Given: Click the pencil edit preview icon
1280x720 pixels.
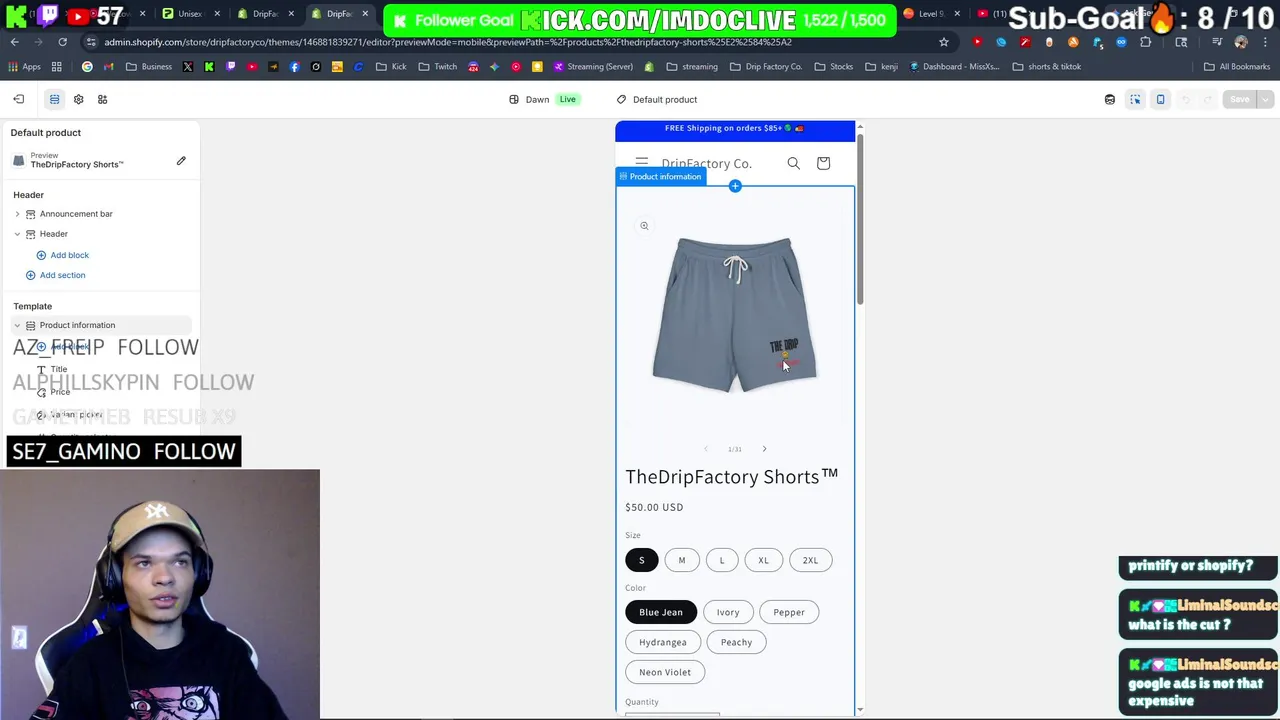Looking at the screenshot, I should [181, 161].
